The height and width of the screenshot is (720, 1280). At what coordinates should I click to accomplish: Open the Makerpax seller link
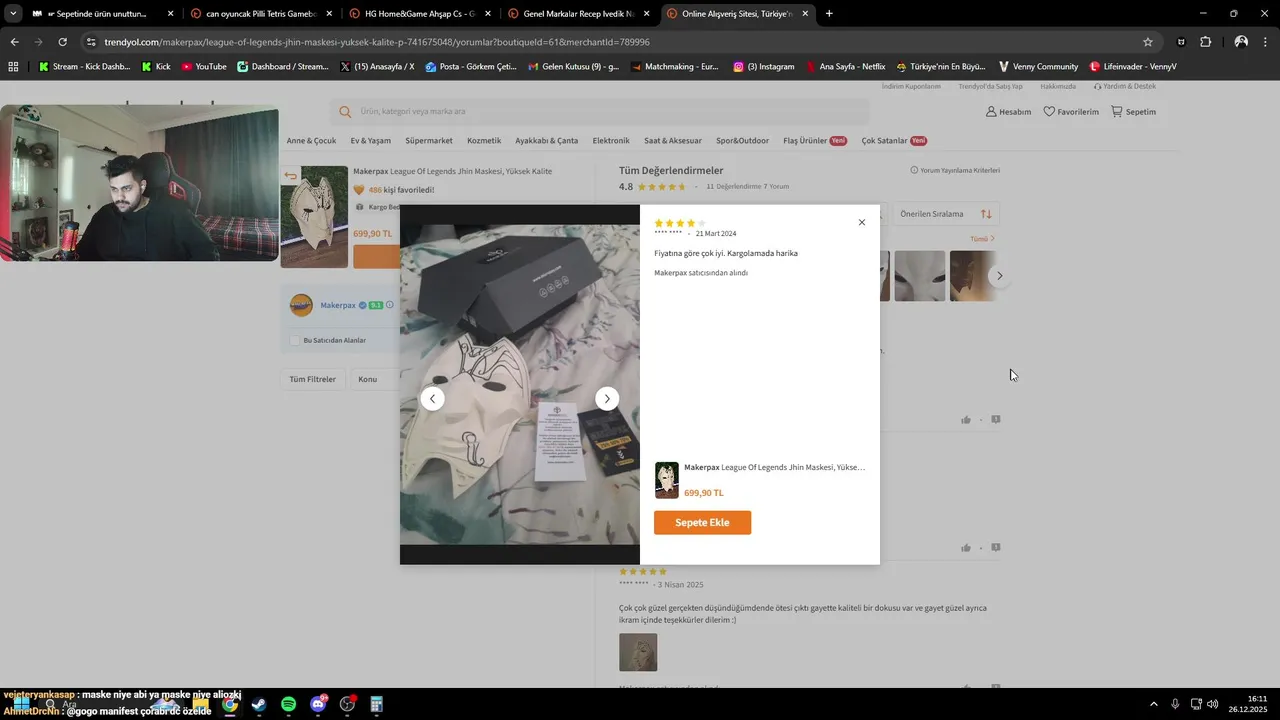coord(338,305)
